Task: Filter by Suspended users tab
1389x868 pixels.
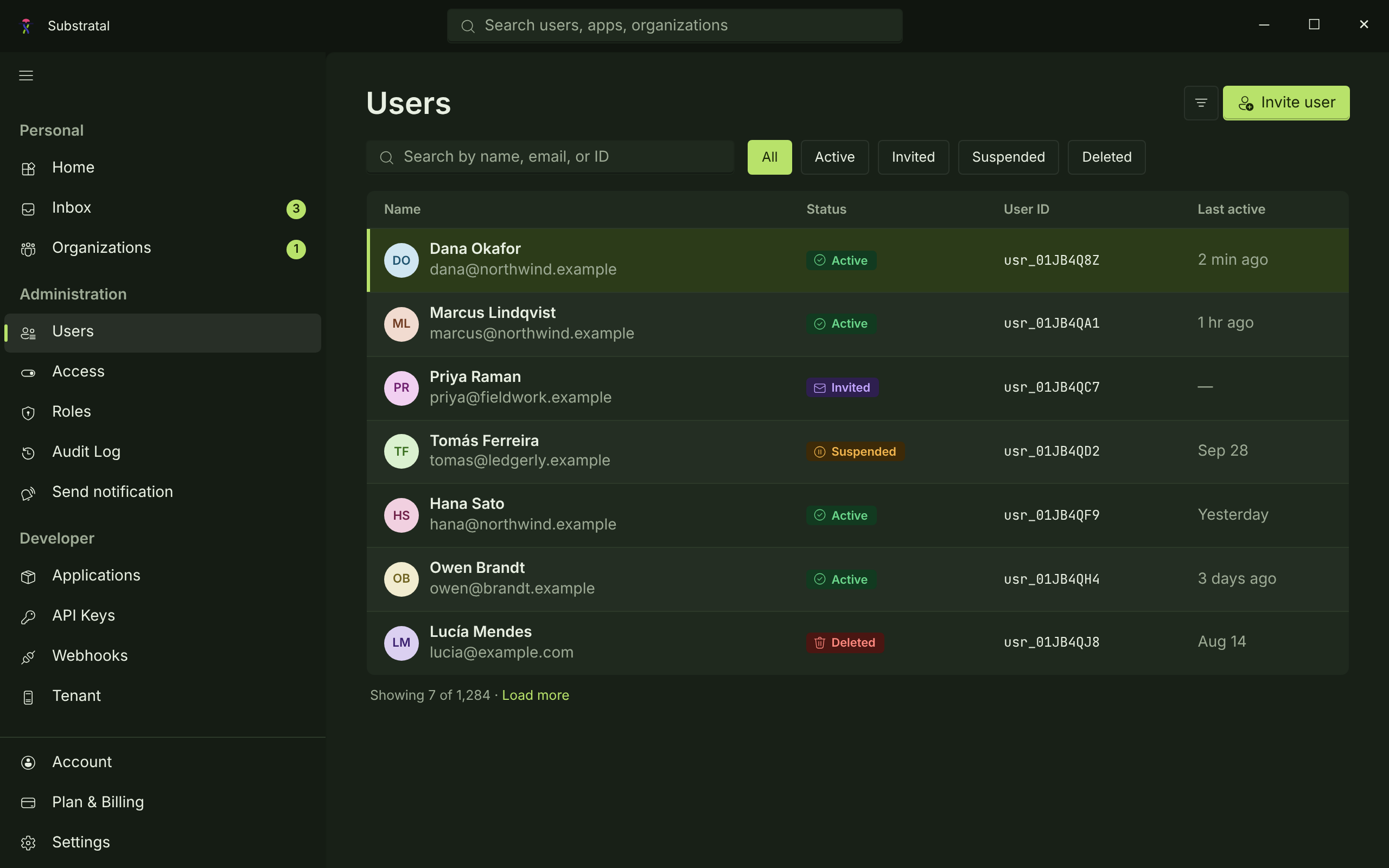Action: tap(1009, 157)
